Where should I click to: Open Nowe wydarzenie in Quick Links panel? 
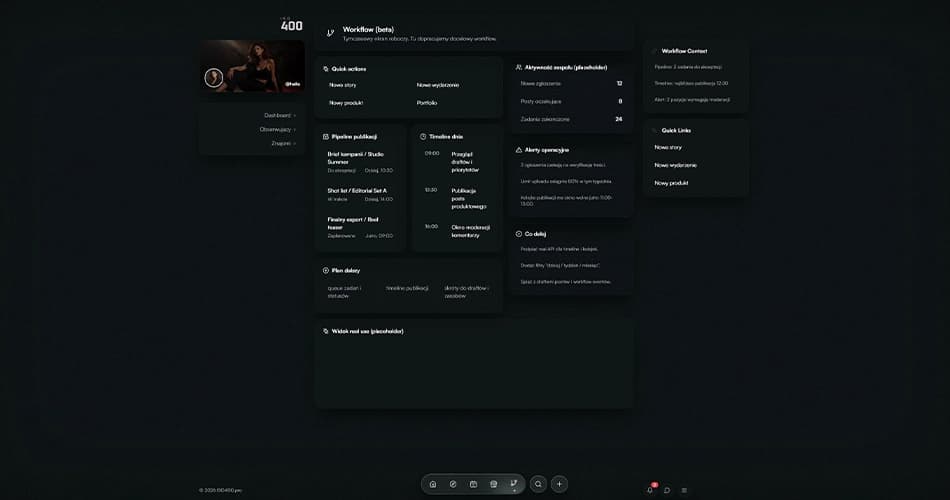click(675, 165)
